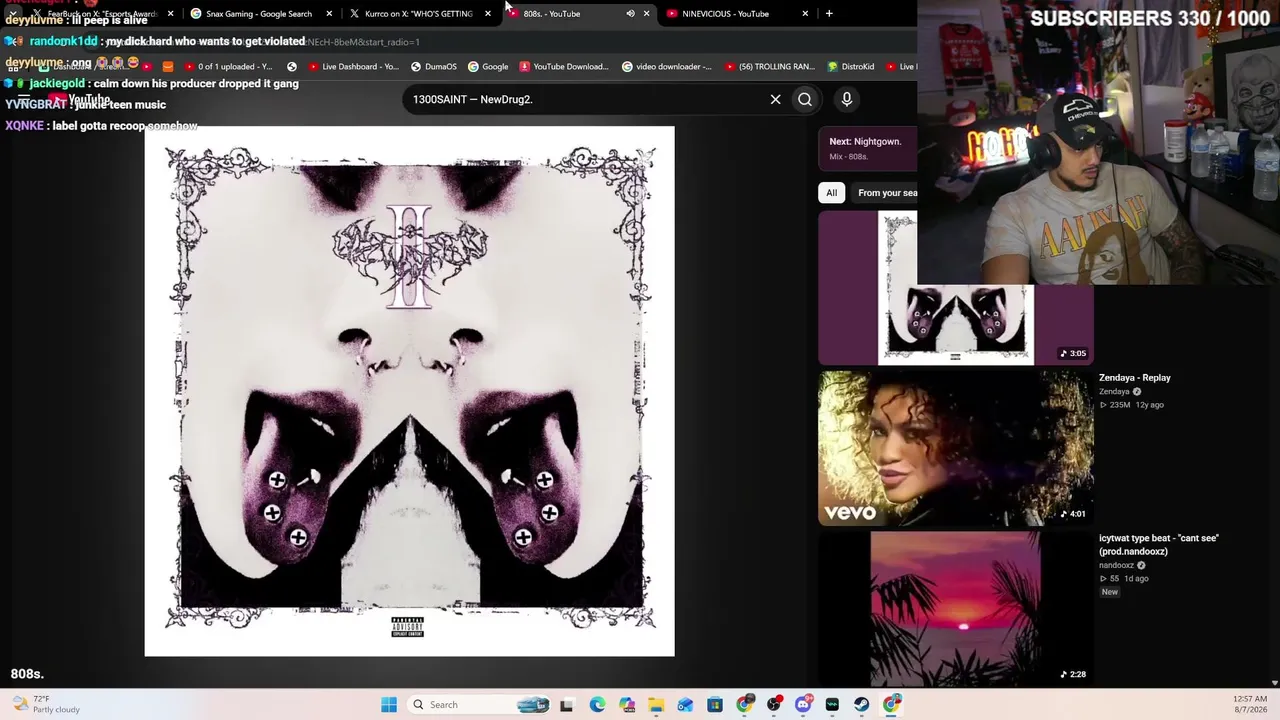Switch to the Kurrco on X tab
This screenshot has height=720, width=1280.
point(418,14)
